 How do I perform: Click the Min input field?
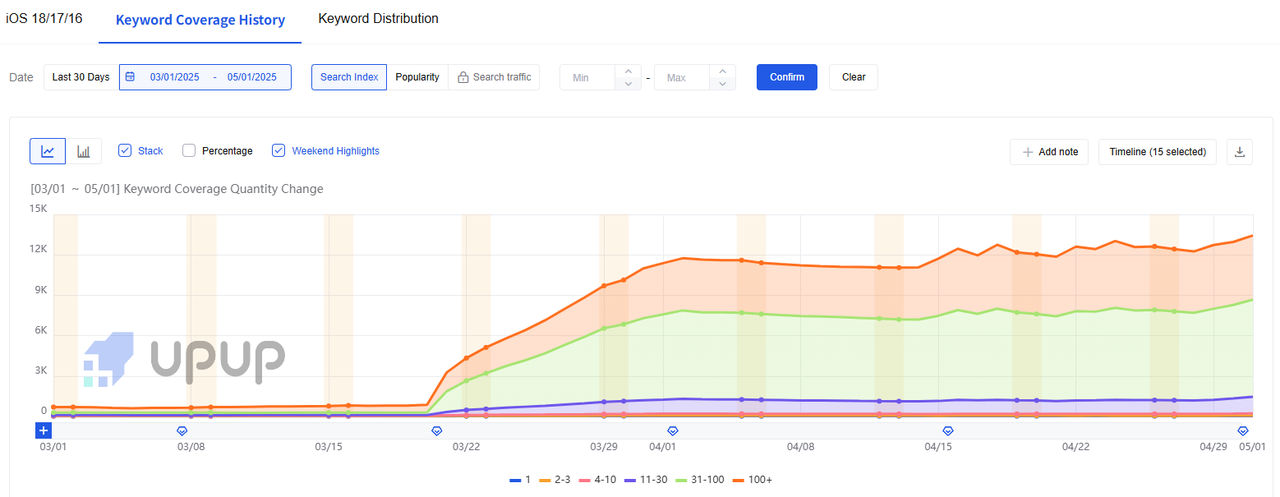[587, 77]
